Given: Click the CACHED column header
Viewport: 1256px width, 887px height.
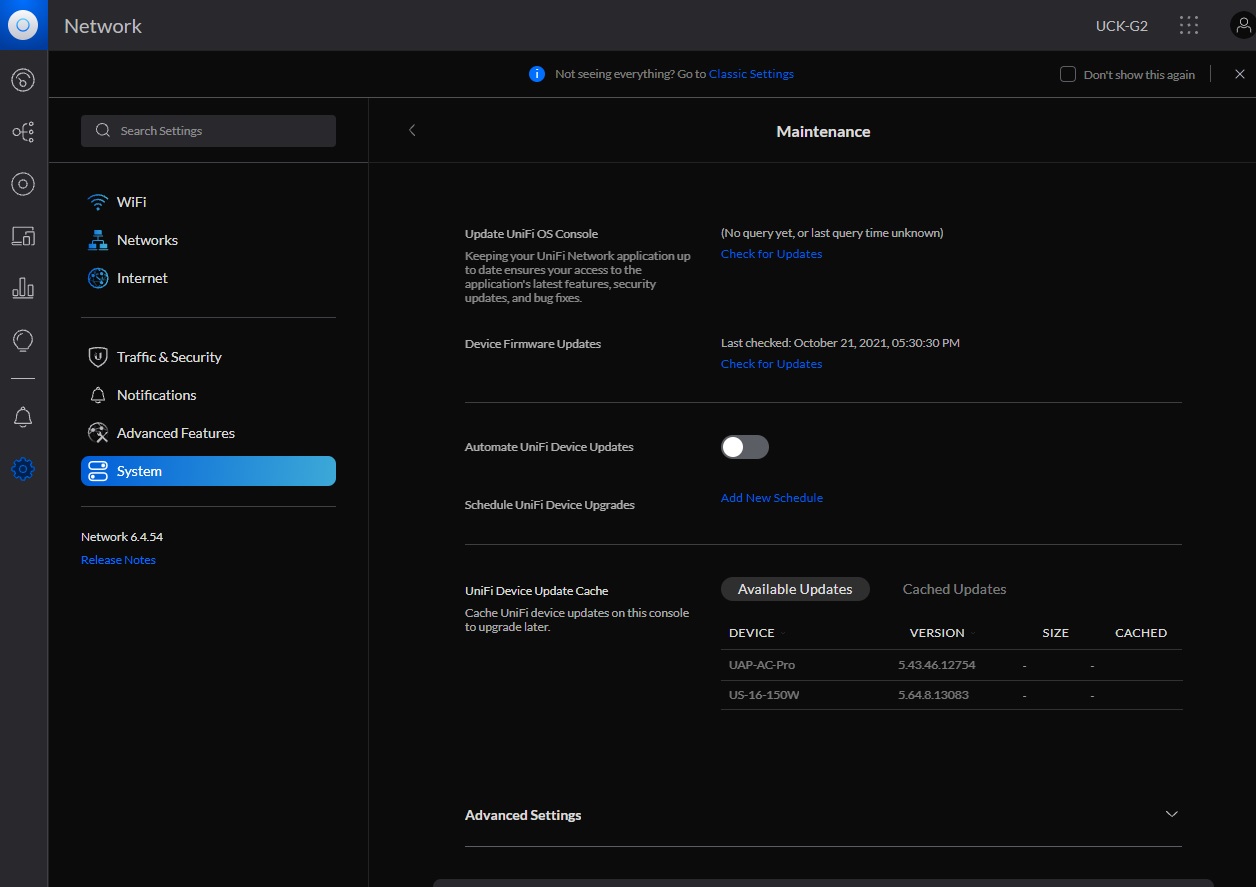Looking at the screenshot, I should pyautogui.click(x=1141, y=633).
